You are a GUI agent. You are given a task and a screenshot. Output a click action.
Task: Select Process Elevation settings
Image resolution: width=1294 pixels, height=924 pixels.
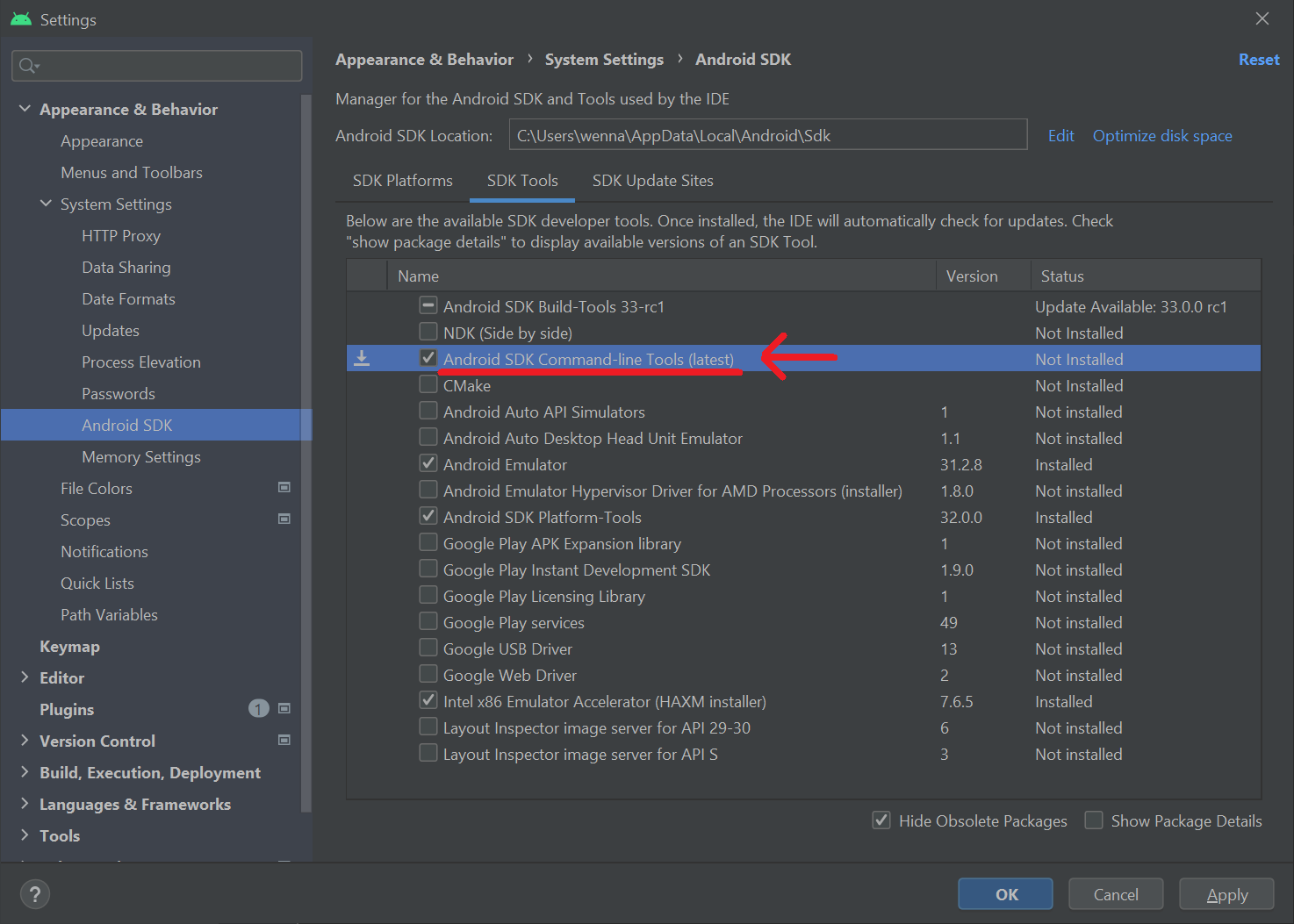click(x=141, y=362)
